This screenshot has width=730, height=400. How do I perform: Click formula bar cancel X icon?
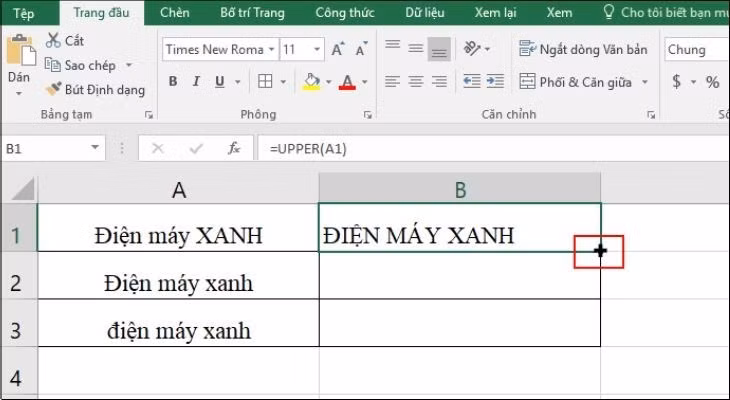(158, 149)
